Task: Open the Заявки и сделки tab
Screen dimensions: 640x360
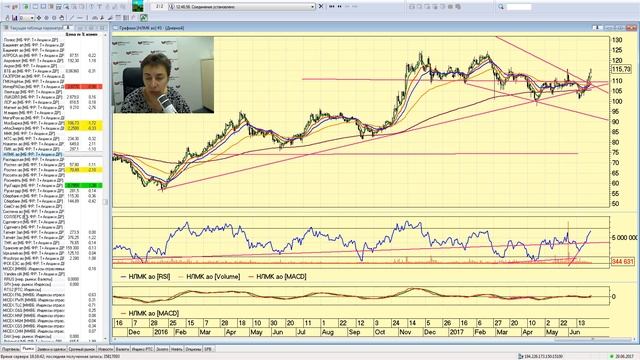Action: coord(51,349)
